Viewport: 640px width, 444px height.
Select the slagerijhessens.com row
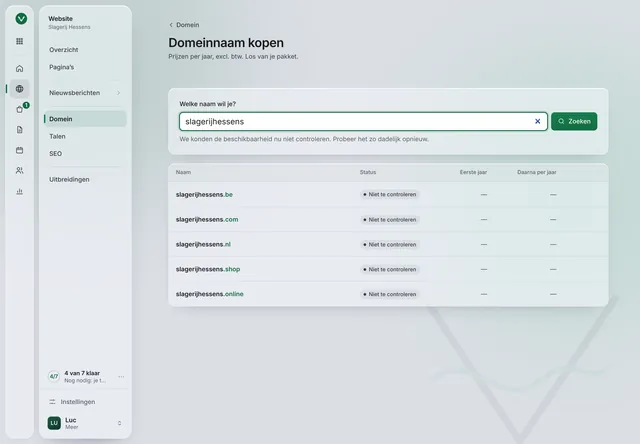(x=388, y=220)
